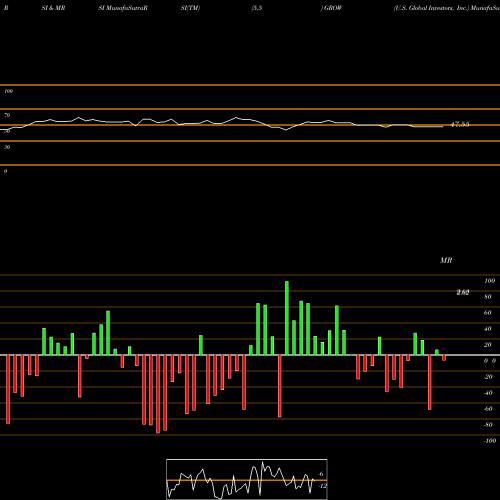Click 'U.S. Global Investors, Inc.' header text
500x500 pixels.
[x=432, y=8]
